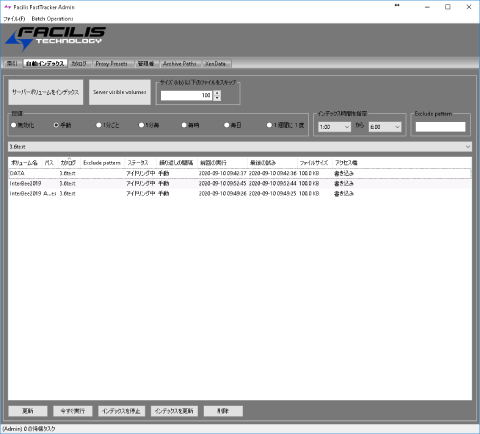Open the Proxy Presets tab

pyautogui.click(x=112, y=63)
